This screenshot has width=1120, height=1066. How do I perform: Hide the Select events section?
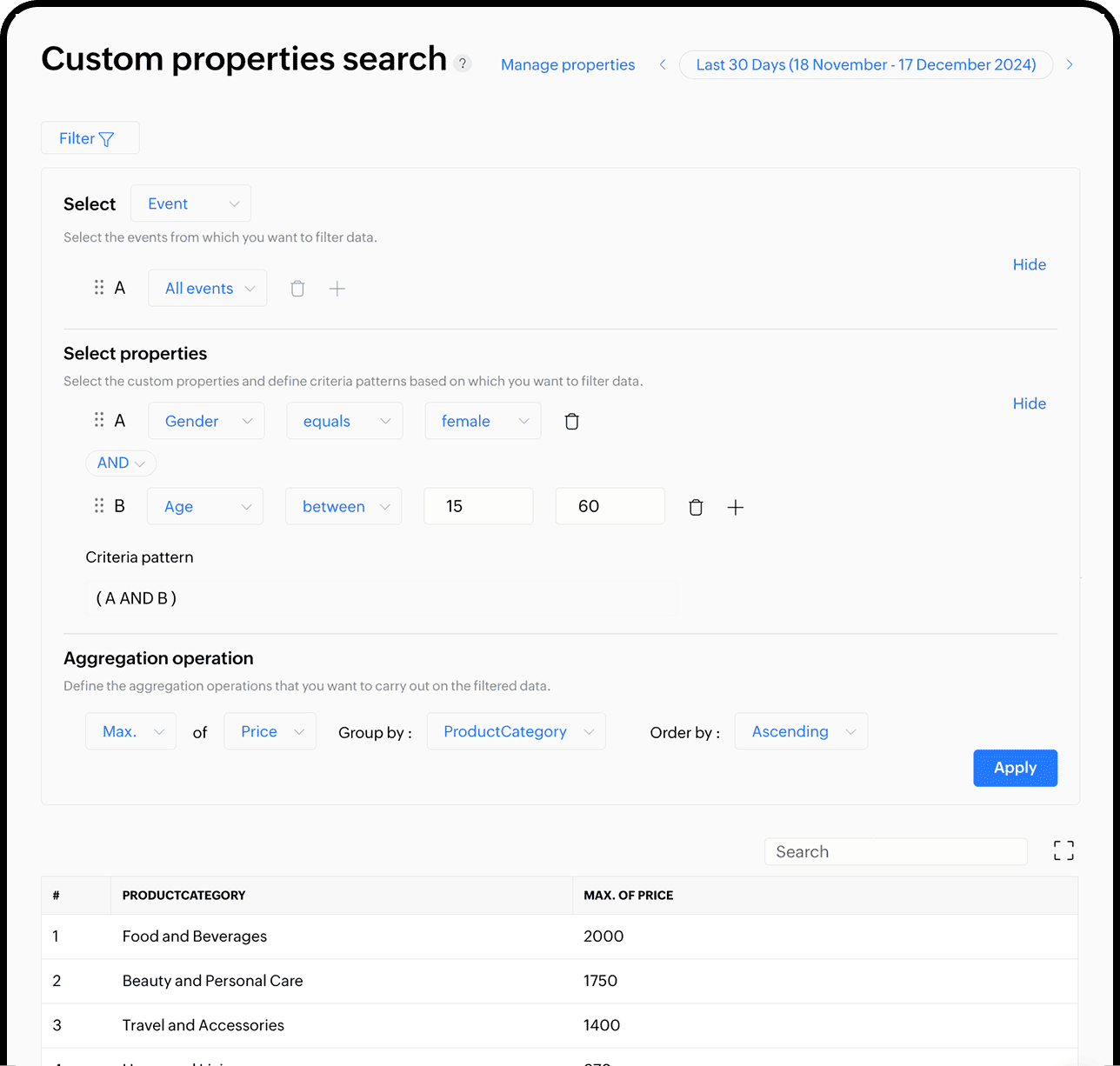tap(1029, 264)
